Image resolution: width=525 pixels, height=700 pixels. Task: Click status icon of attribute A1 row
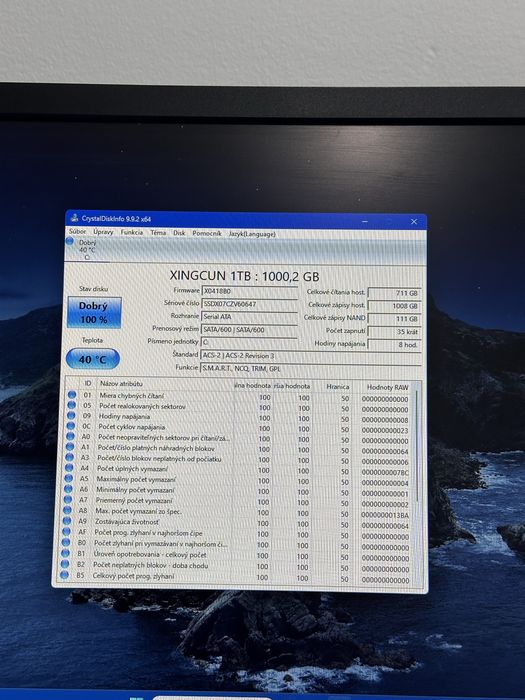(70, 446)
